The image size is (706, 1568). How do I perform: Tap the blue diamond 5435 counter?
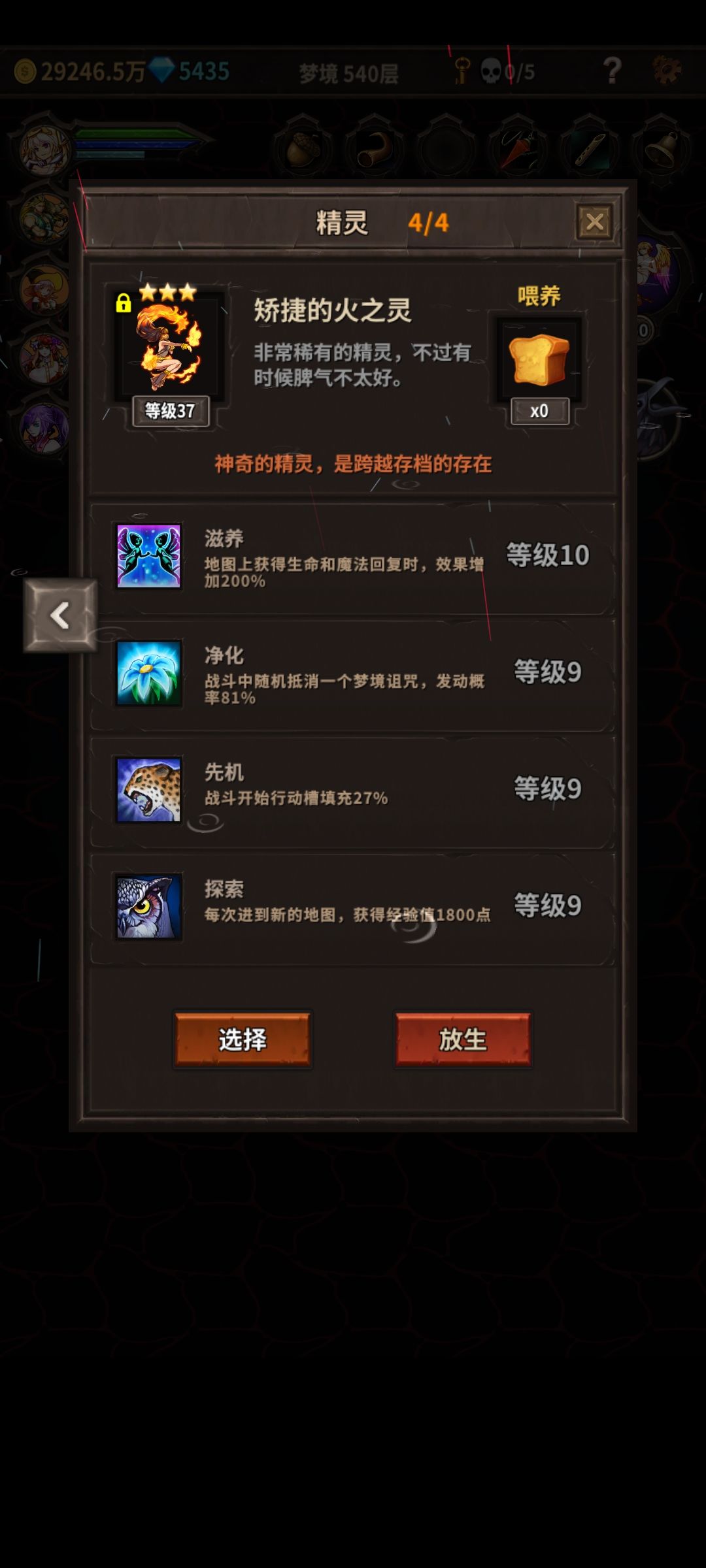190,71
